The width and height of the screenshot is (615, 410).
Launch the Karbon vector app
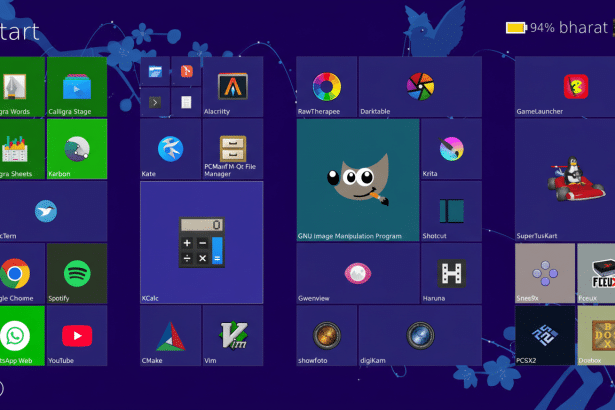[x=77, y=149]
